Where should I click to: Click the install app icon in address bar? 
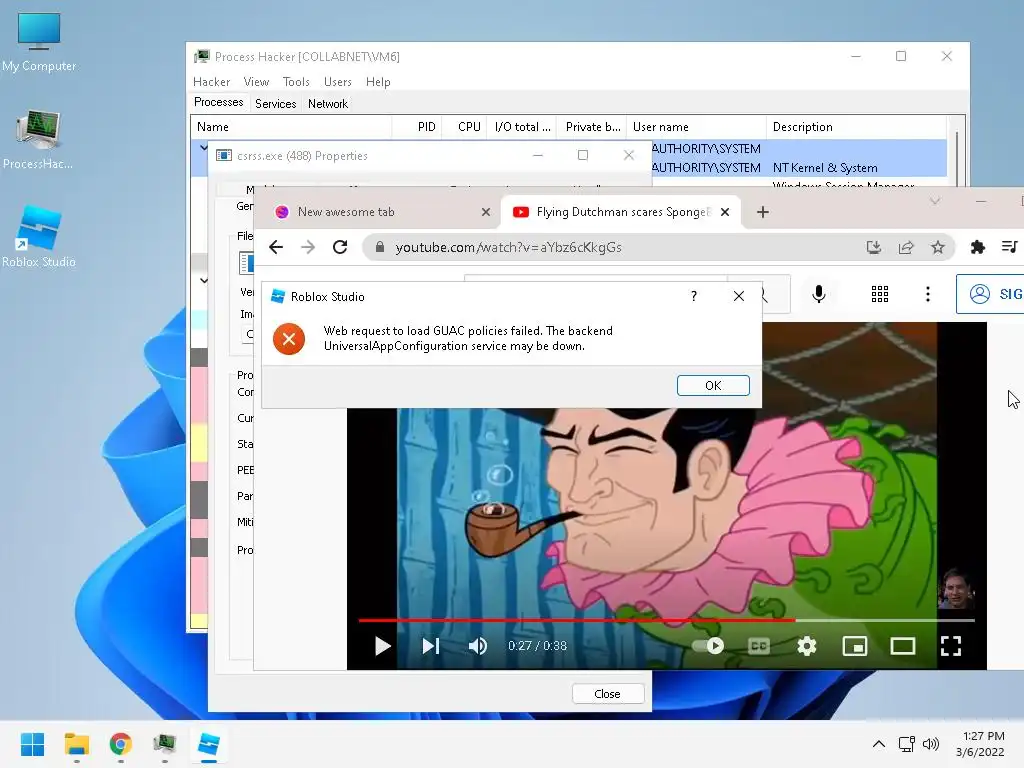pos(873,248)
